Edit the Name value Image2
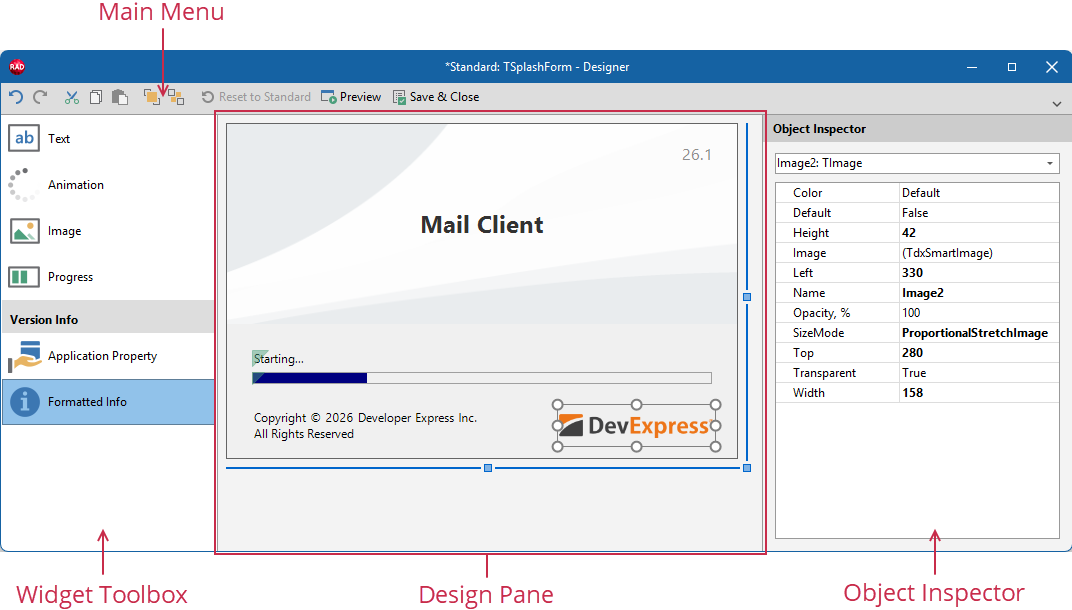The width and height of the screenshot is (1072, 610). (x=978, y=293)
